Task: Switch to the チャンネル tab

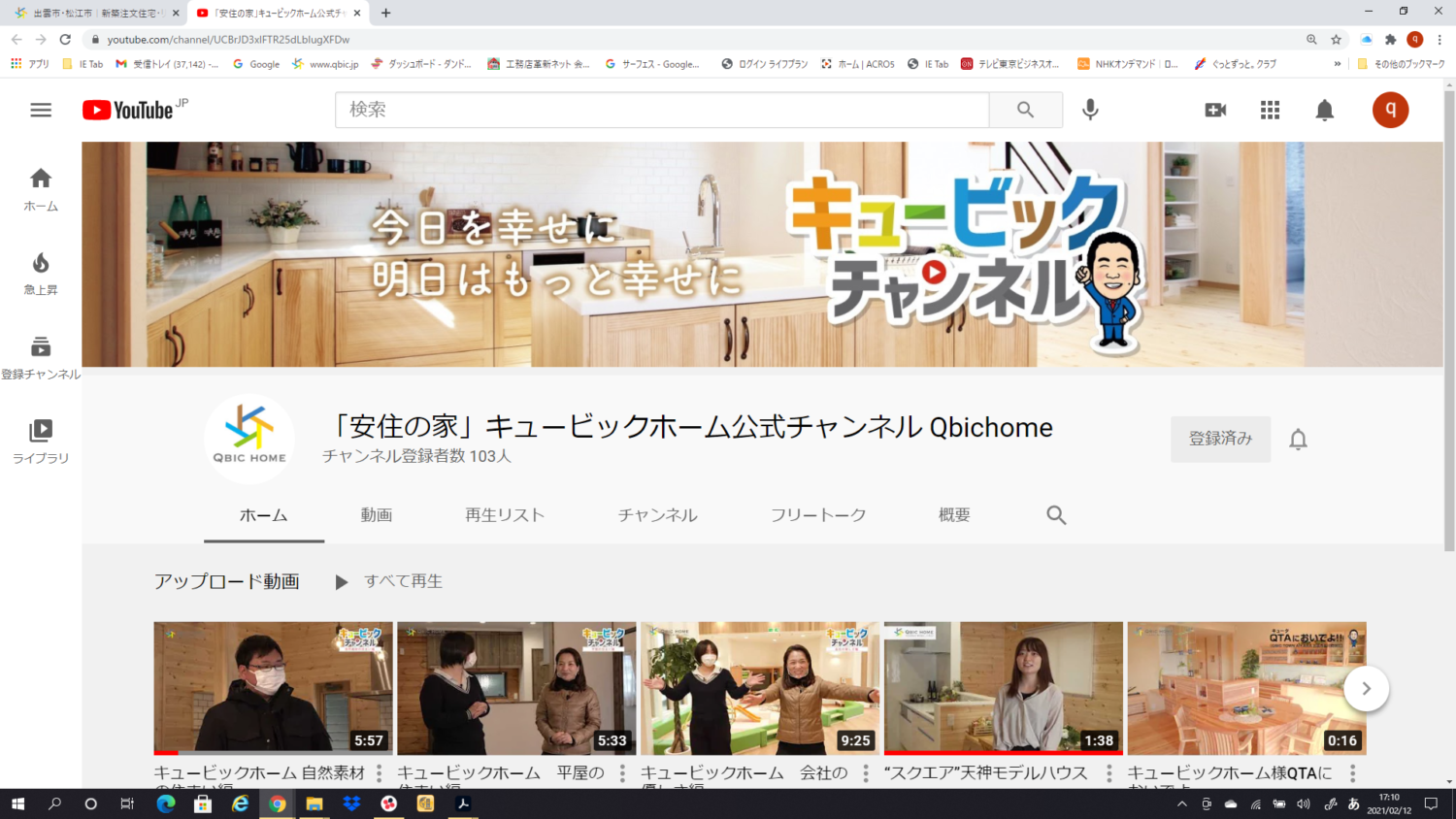Action: pyautogui.click(x=658, y=515)
